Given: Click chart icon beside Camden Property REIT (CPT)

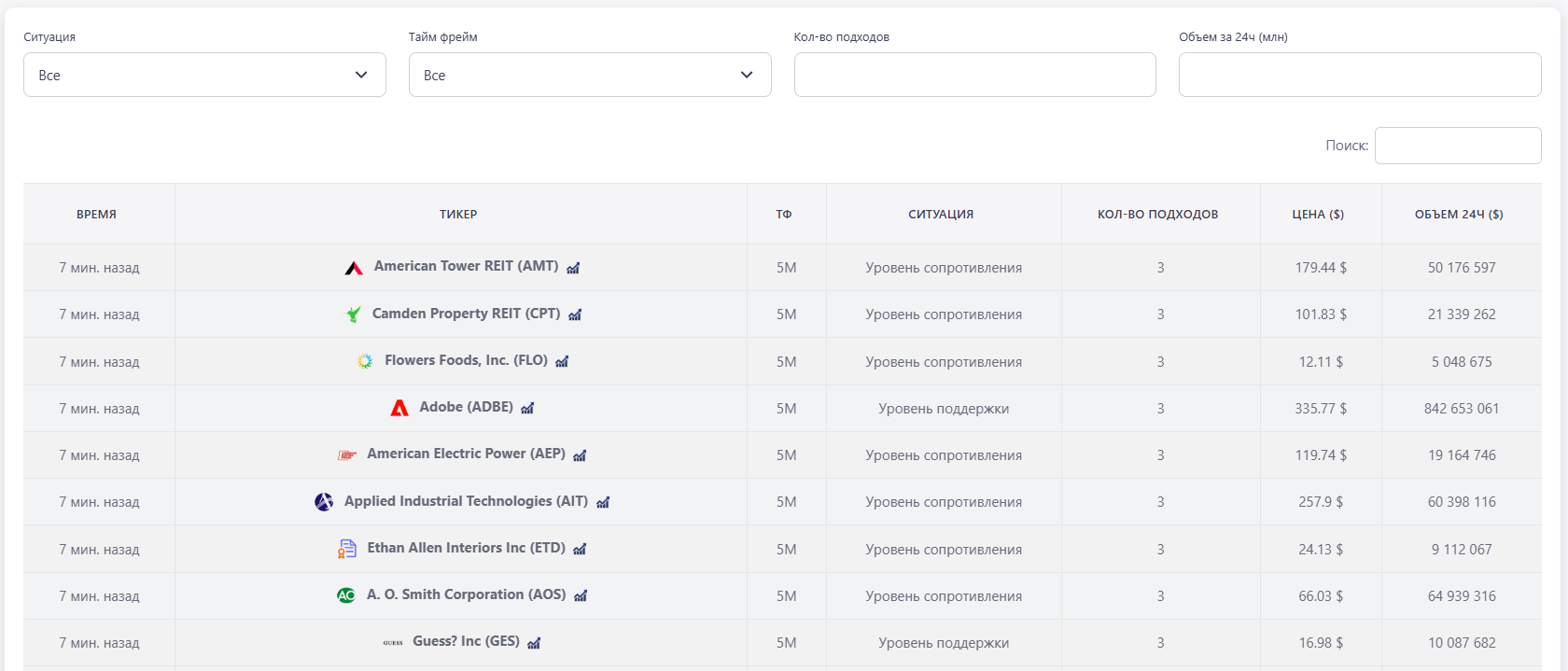Looking at the screenshot, I should 575,315.
